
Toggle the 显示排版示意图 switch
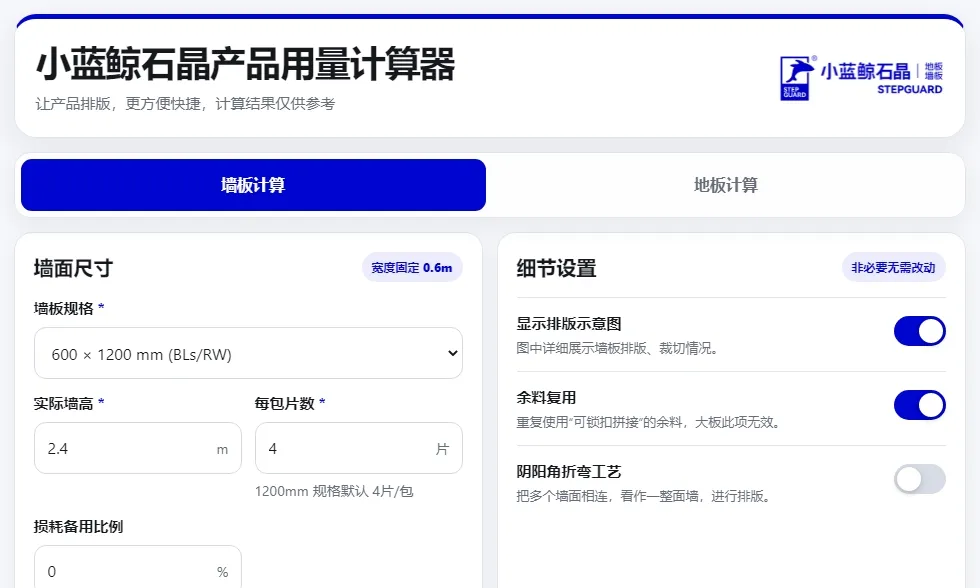[919, 331]
